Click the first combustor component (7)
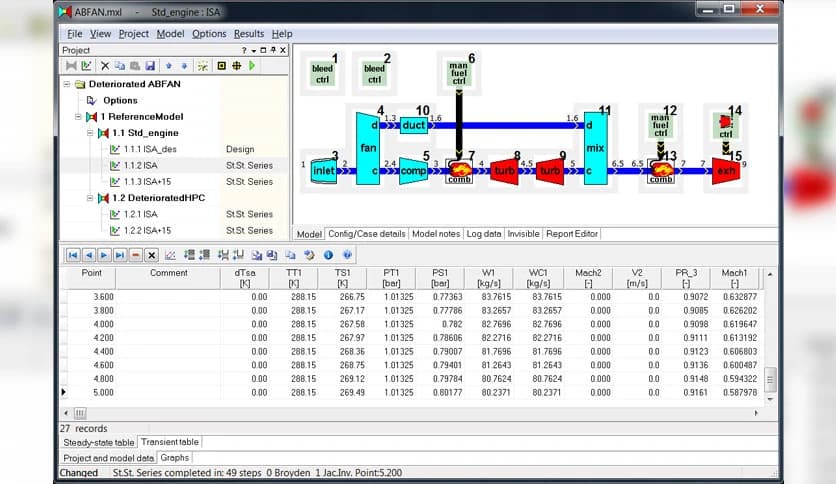 [460, 172]
